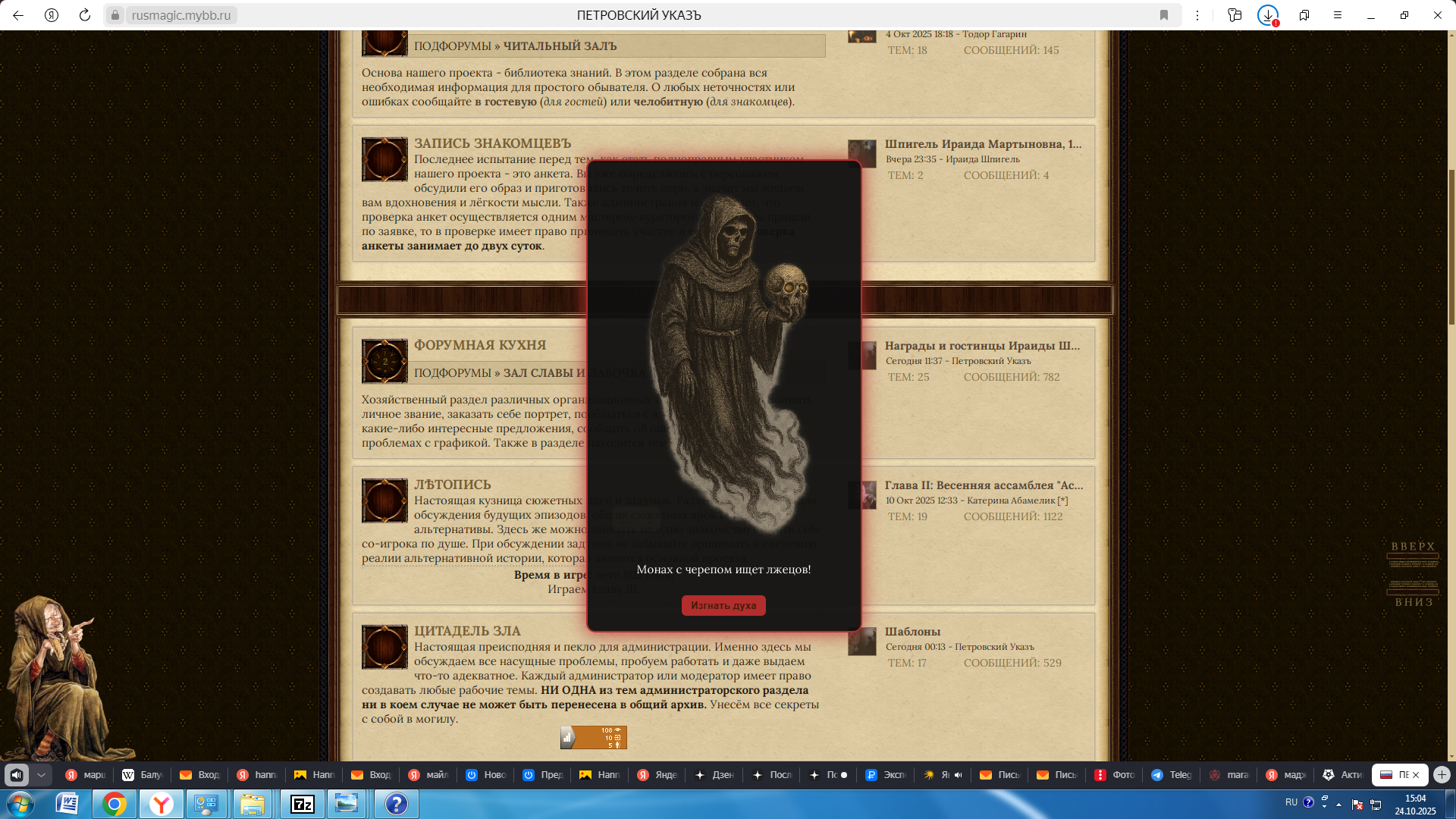Toggle the RU keyboard language indicator
This screenshot has height=819, width=1456.
point(1291,802)
